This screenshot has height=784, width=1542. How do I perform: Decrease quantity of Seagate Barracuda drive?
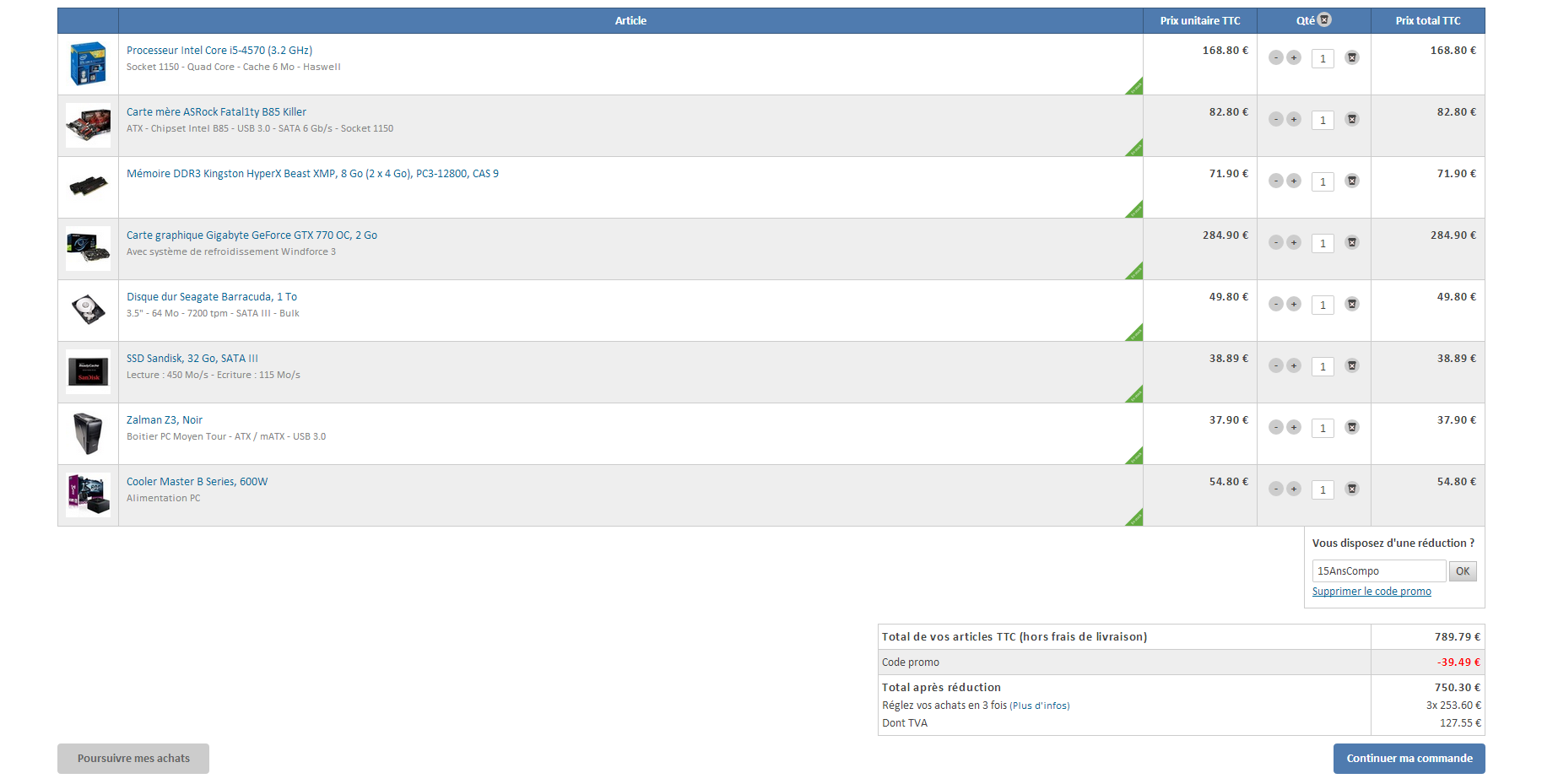(1276, 304)
